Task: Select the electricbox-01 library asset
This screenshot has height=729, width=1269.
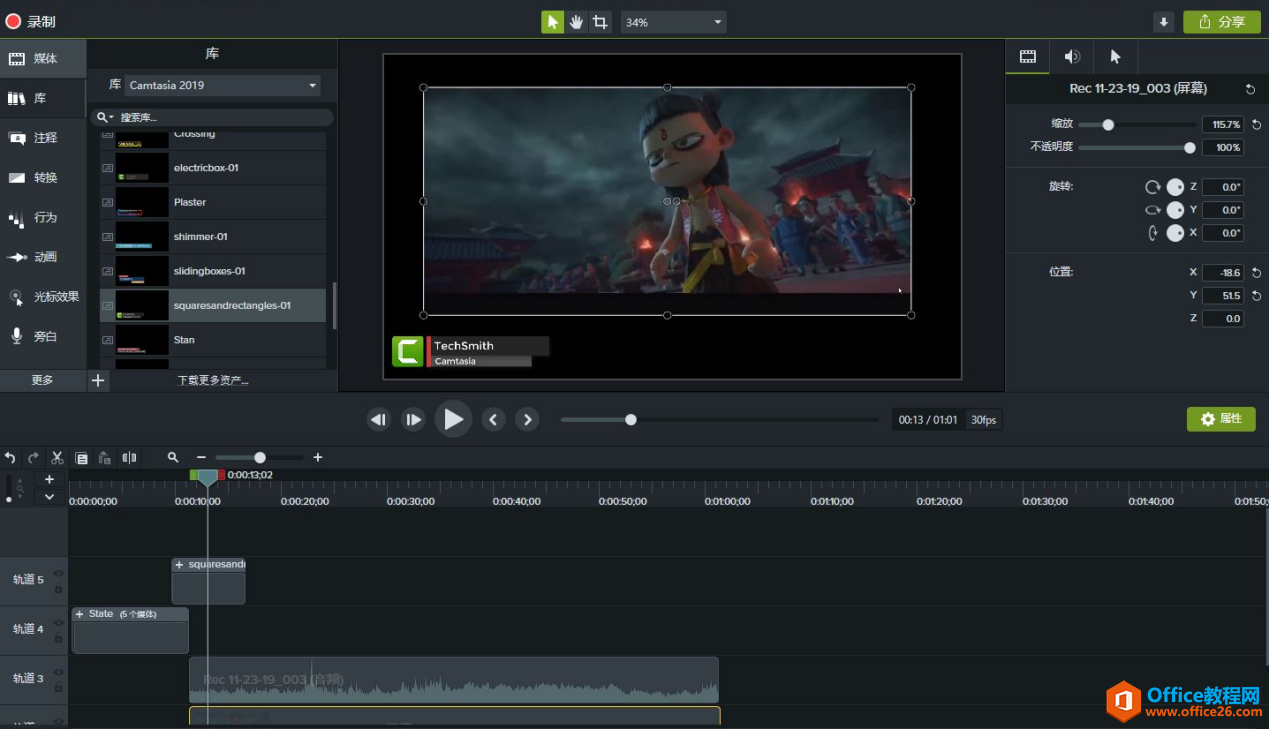Action: 213,168
